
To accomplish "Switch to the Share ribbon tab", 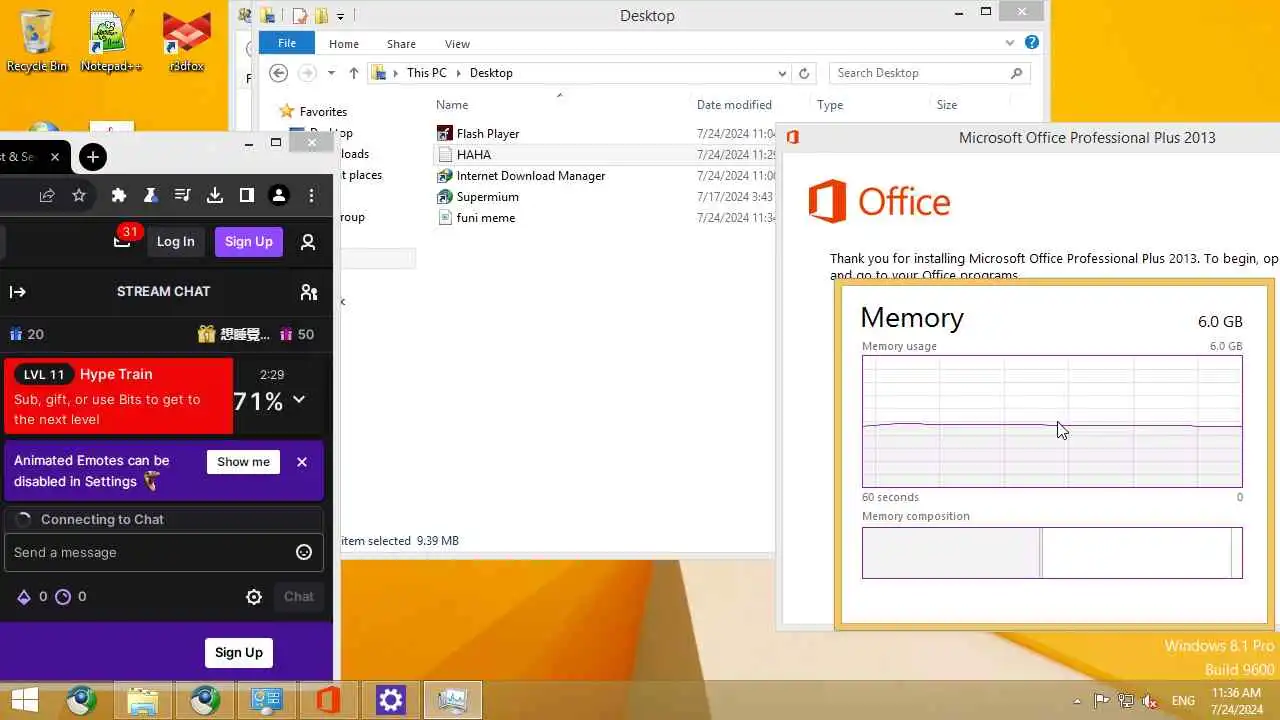I will pos(401,44).
